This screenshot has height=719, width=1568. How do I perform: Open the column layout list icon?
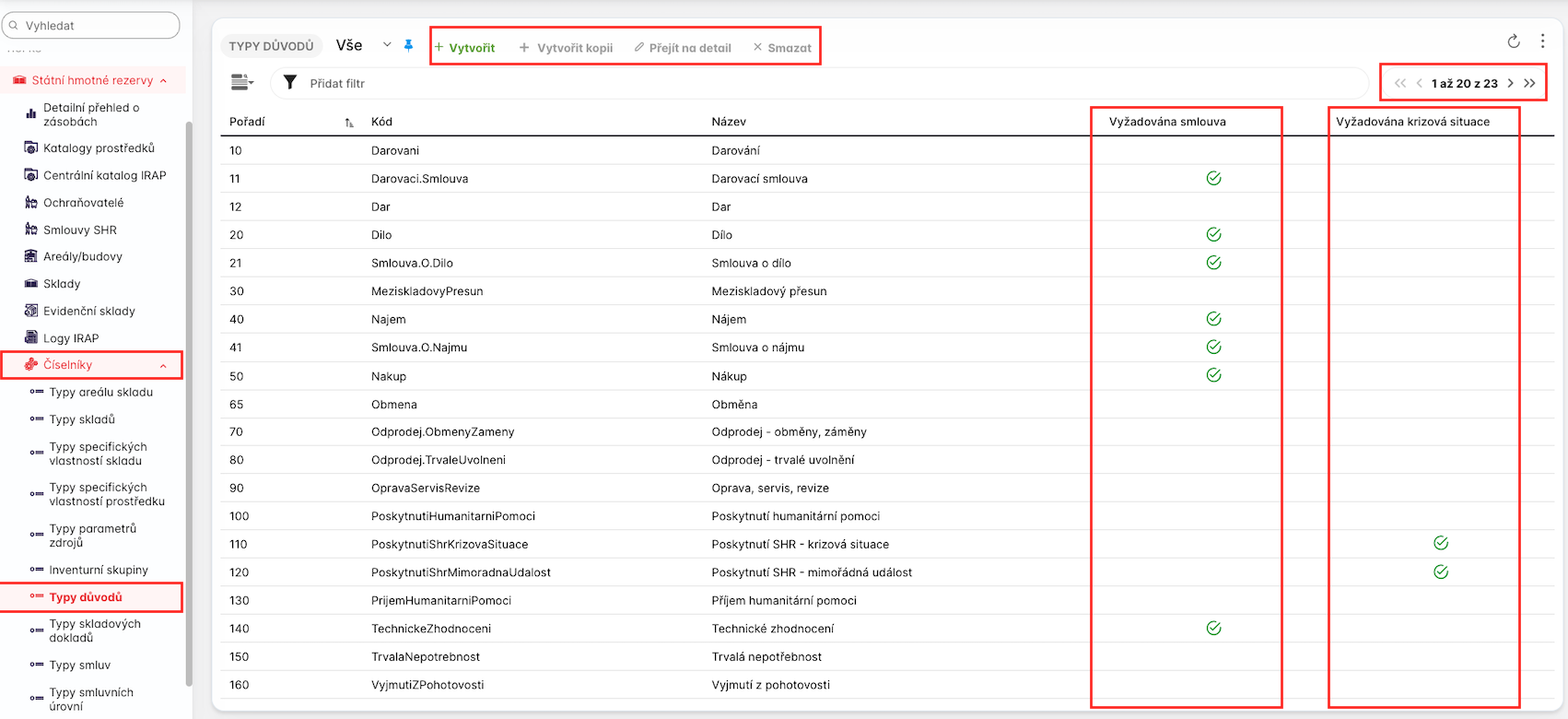tap(241, 83)
